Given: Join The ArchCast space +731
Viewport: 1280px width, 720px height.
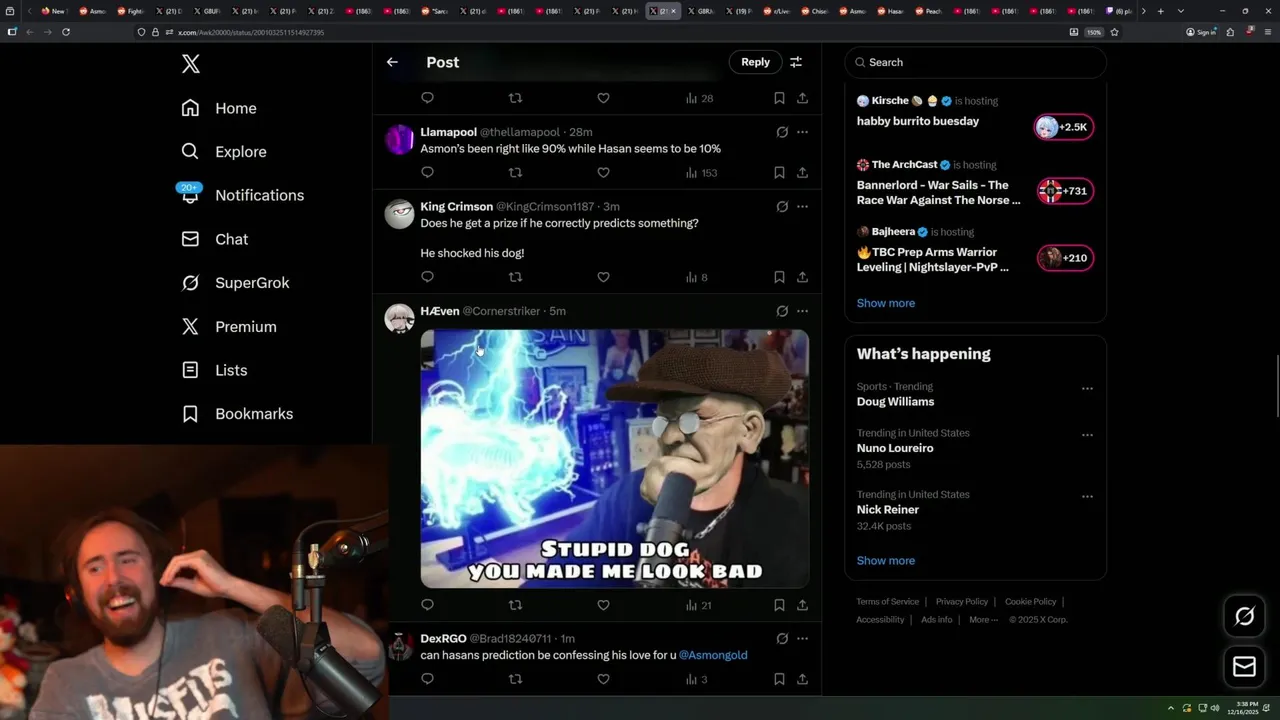Looking at the screenshot, I should [x=1064, y=191].
